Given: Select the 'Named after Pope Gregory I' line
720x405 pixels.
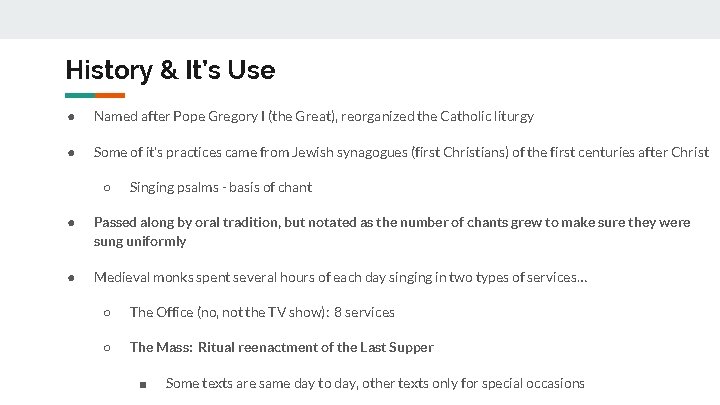Looking at the screenshot, I should pyautogui.click(x=313, y=116).
